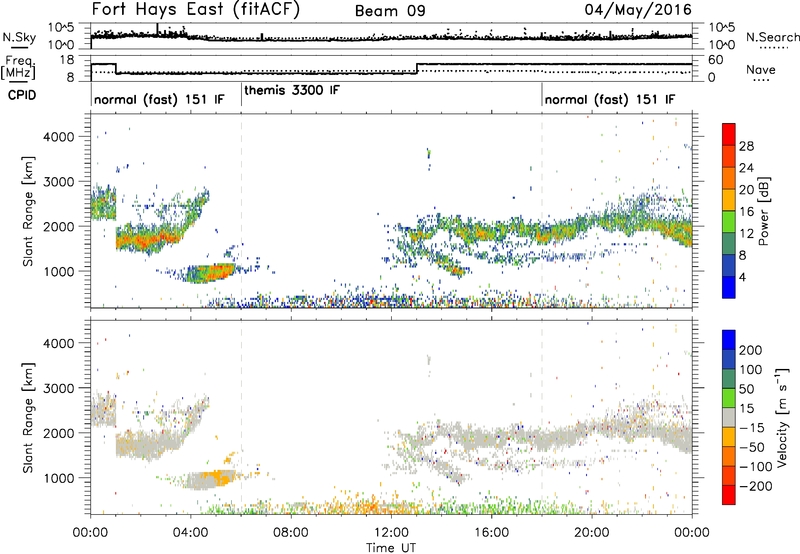Screen dimensions: 800x554
Task: Click the '20' tick on the Power colorbar
Action: (746, 190)
